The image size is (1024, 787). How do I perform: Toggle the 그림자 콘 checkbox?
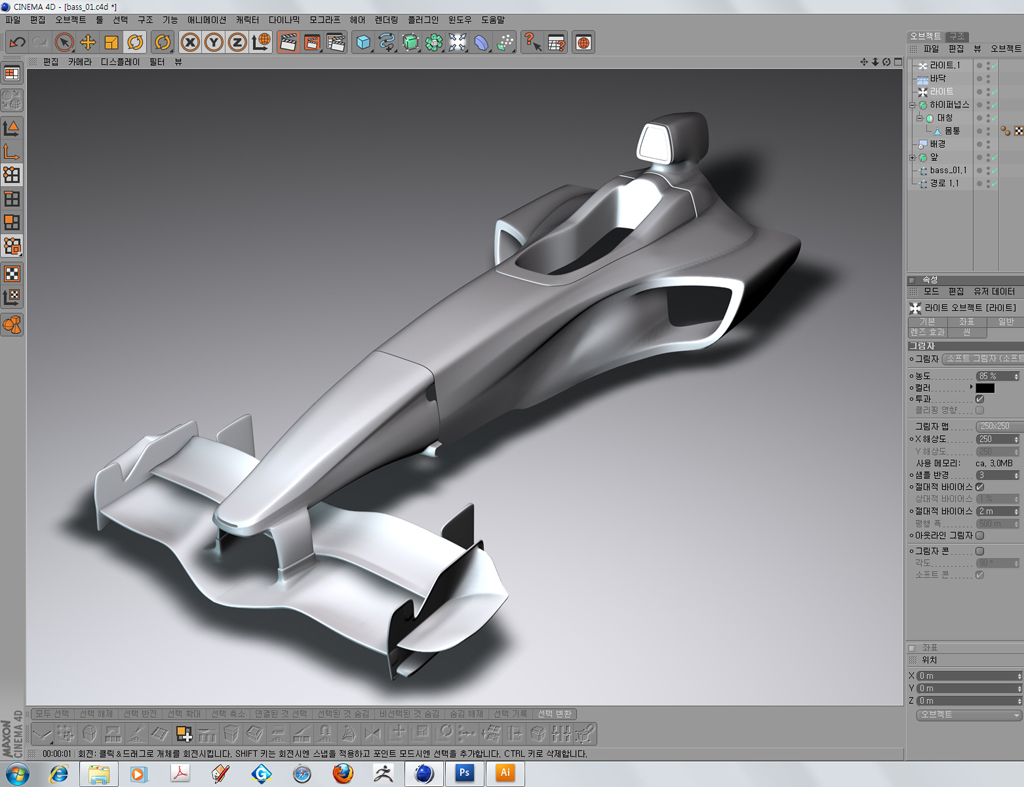(980, 551)
